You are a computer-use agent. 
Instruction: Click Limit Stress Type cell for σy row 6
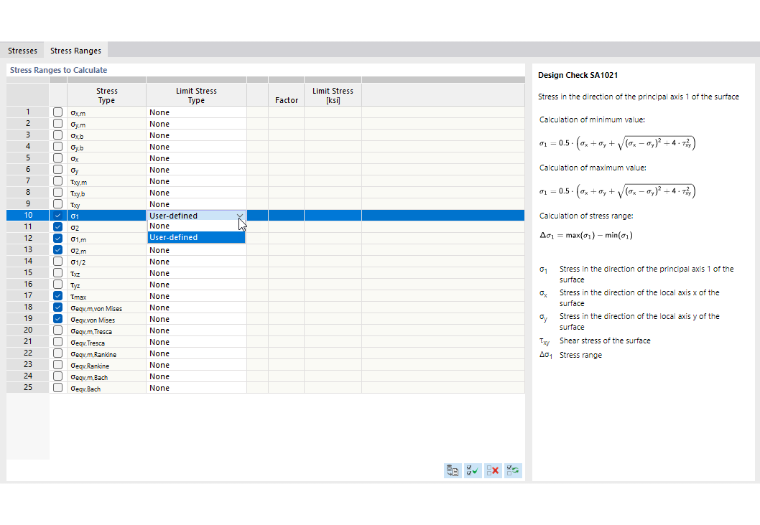point(196,170)
